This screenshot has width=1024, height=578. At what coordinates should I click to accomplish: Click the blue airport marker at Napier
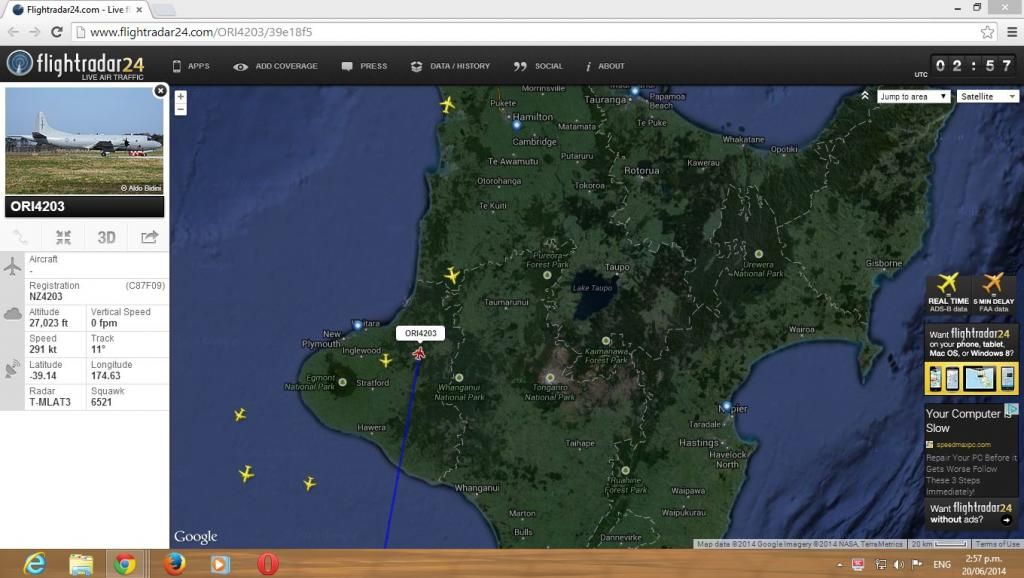pyautogui.click(x=727, y=407)
